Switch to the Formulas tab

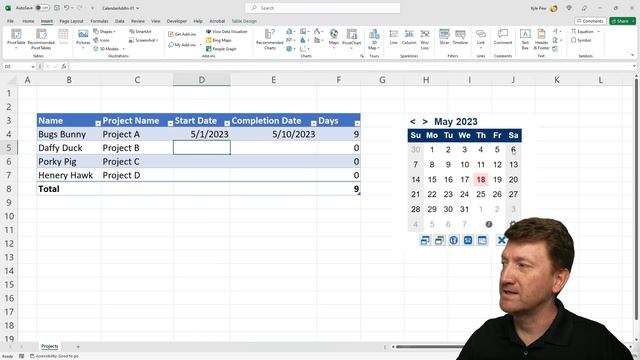(99, 21)
